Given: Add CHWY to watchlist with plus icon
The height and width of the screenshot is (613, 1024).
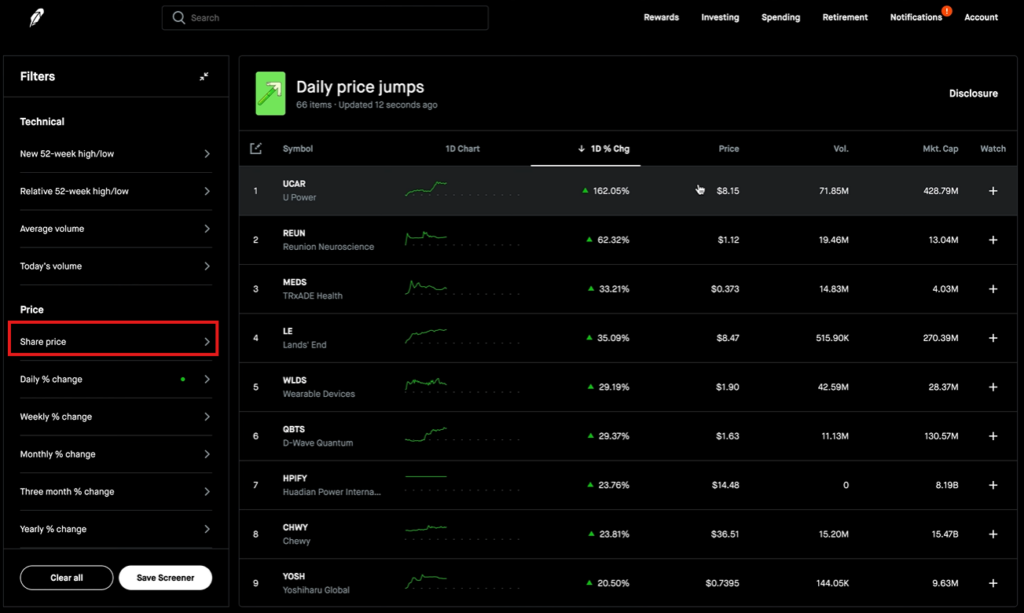Looking at the screenshot, I should coord(993,533).
